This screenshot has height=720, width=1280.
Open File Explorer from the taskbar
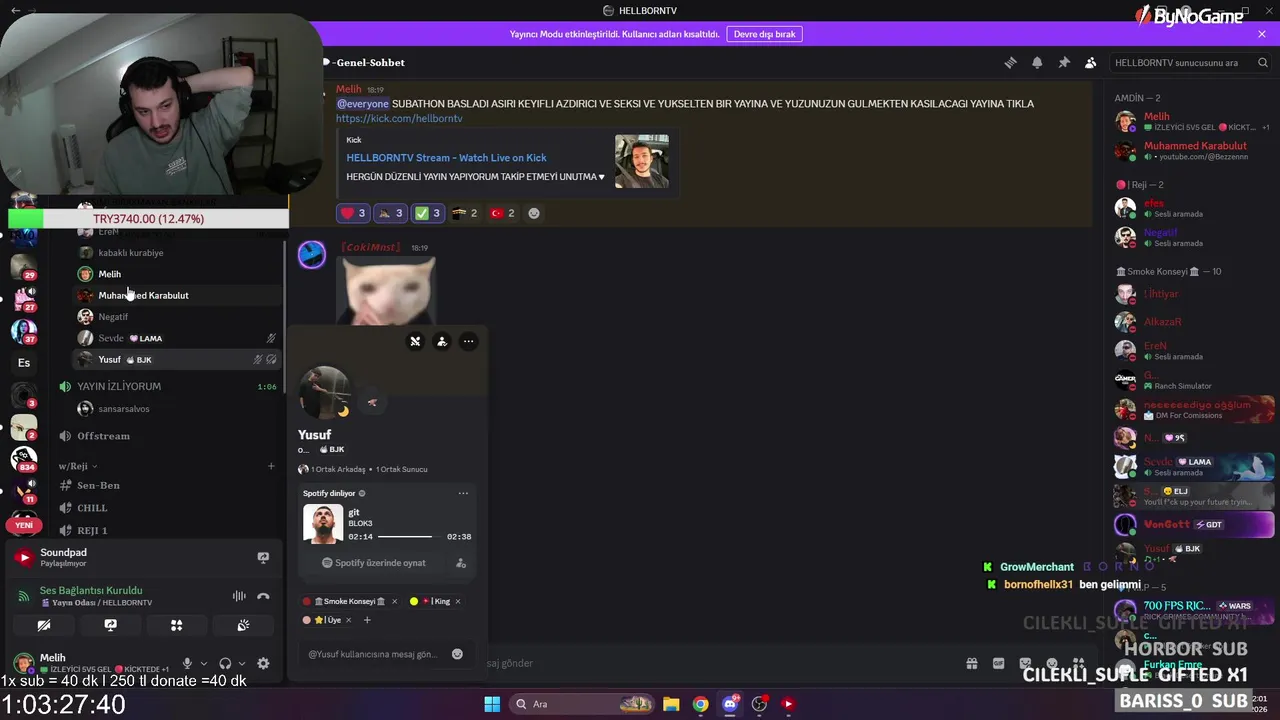click(x=671, y=704)
